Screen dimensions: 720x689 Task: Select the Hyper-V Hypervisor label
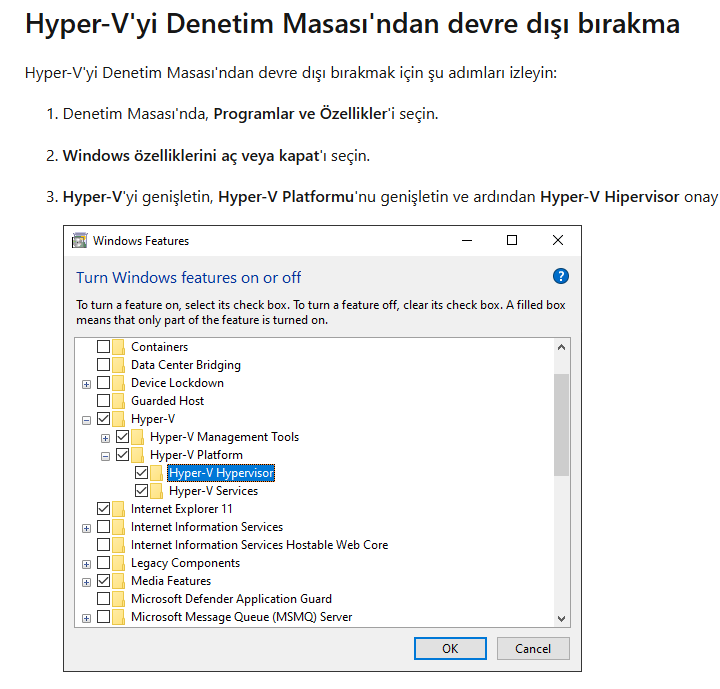click(221, 473)
